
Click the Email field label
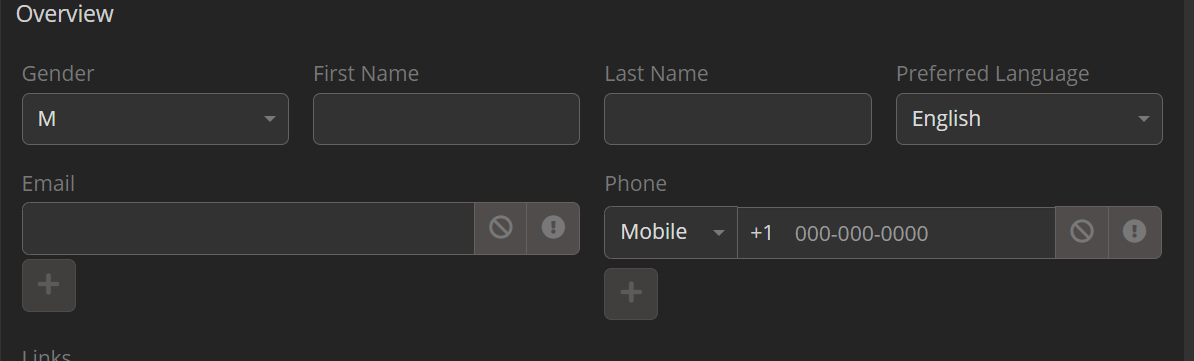click(x=48, y=184)
